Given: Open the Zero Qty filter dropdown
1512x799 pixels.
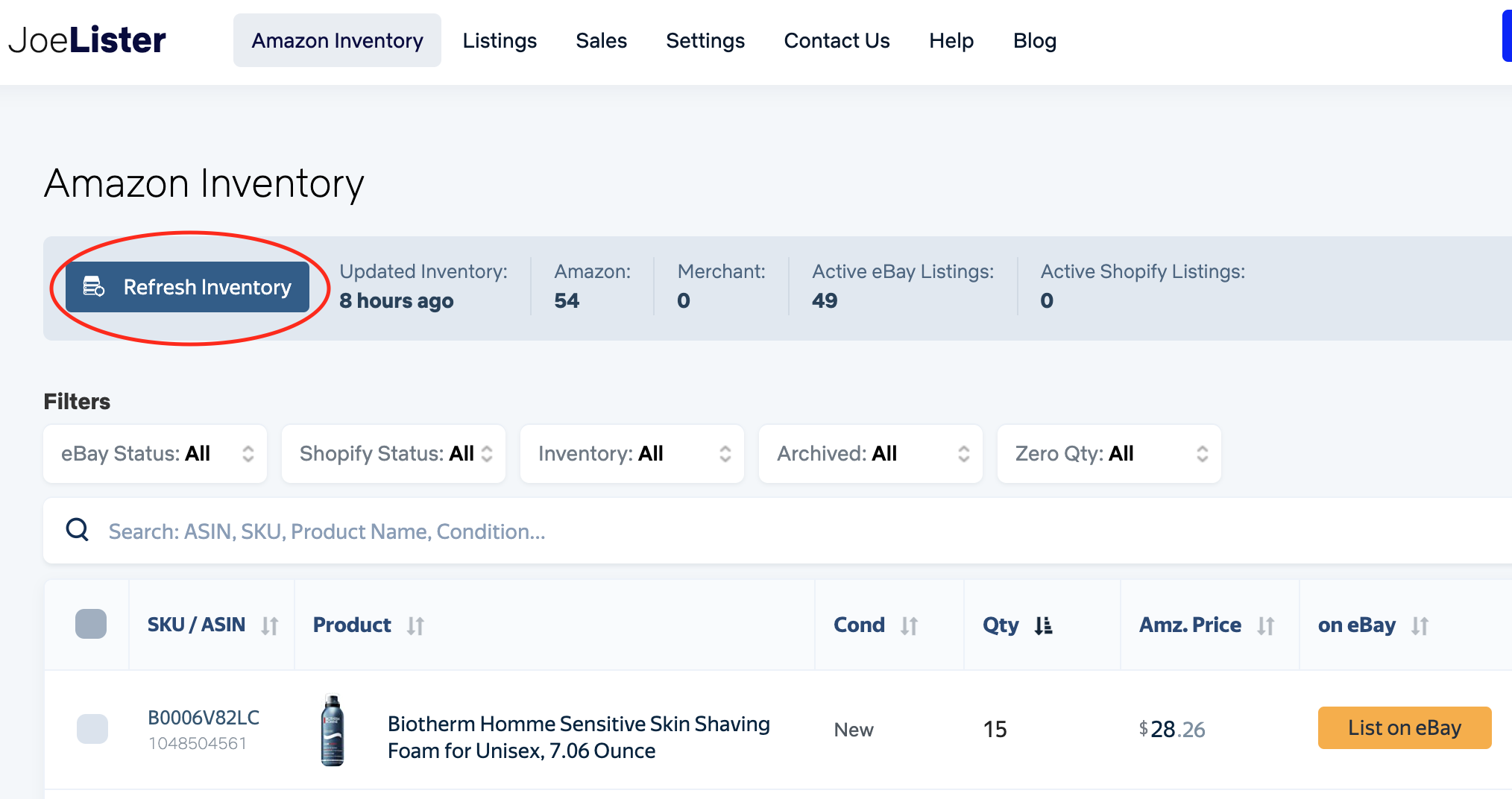Looking at the screenshot, I should 1109,454.
